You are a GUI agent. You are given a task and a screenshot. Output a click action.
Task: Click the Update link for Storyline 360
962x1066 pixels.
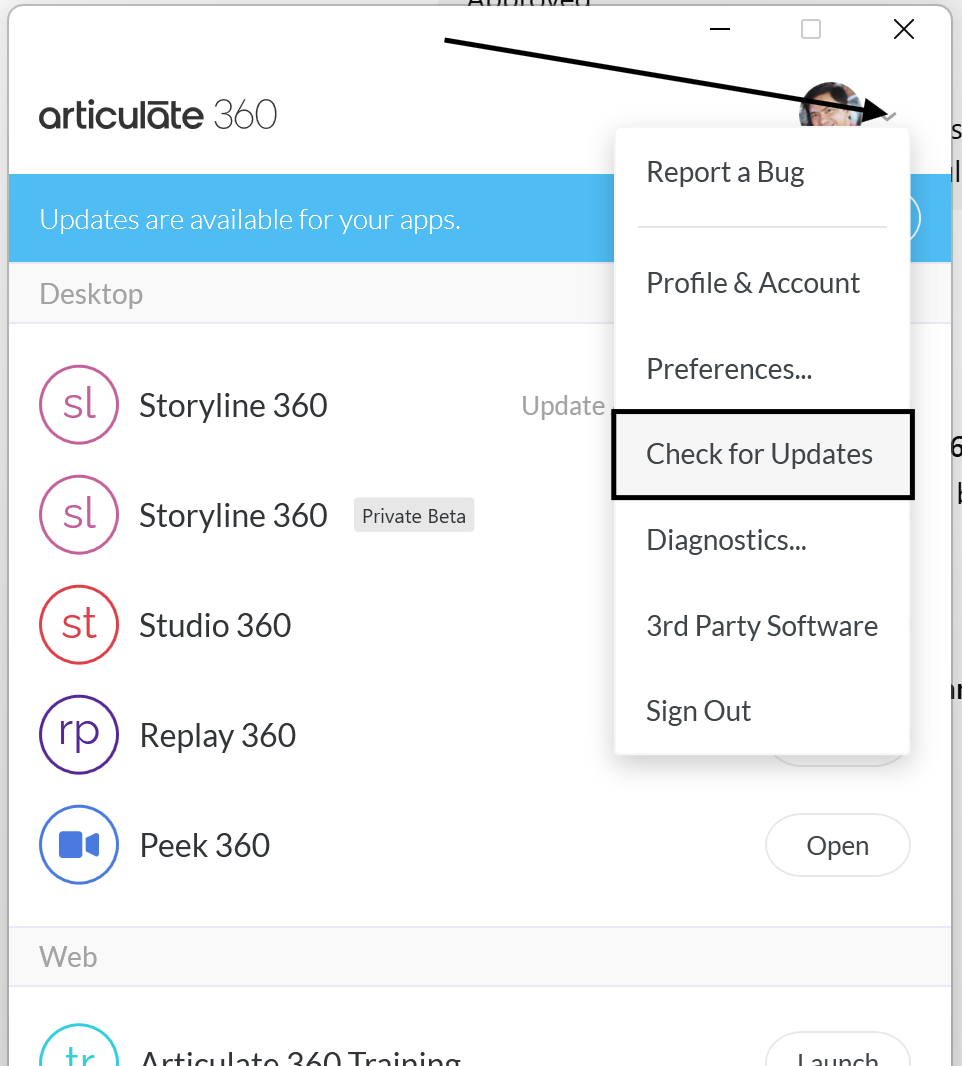click(563, 405)
